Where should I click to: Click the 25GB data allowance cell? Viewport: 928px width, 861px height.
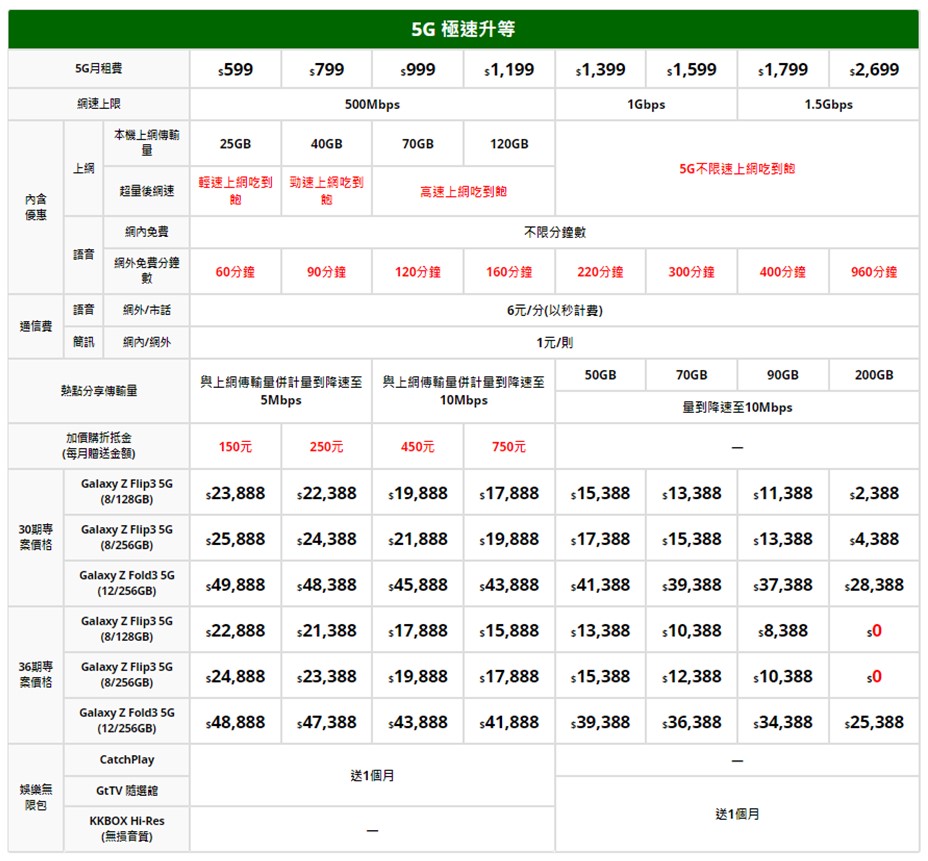click(x=236, y=144)
